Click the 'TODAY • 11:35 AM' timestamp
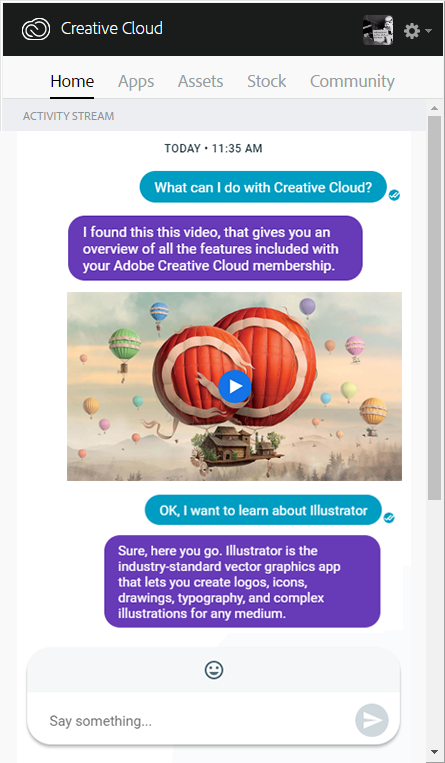 click(x=213, y=148)
